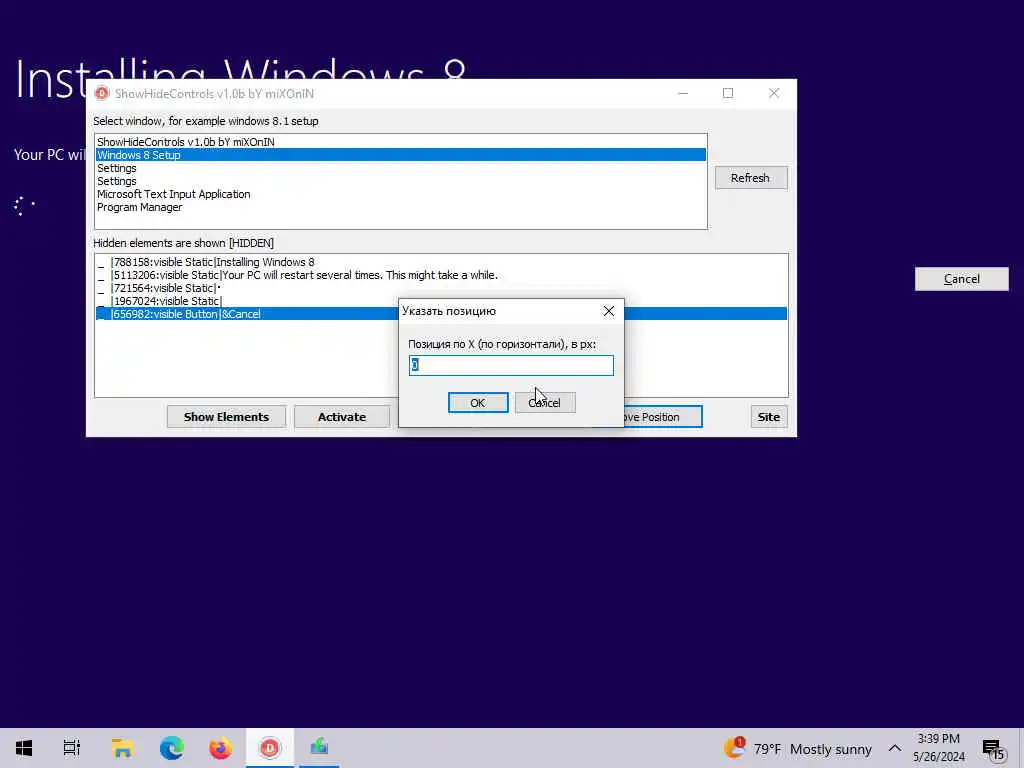Select element 721564 visible Static
This screenshot has width=1024, height=768.
coord(441,288)
